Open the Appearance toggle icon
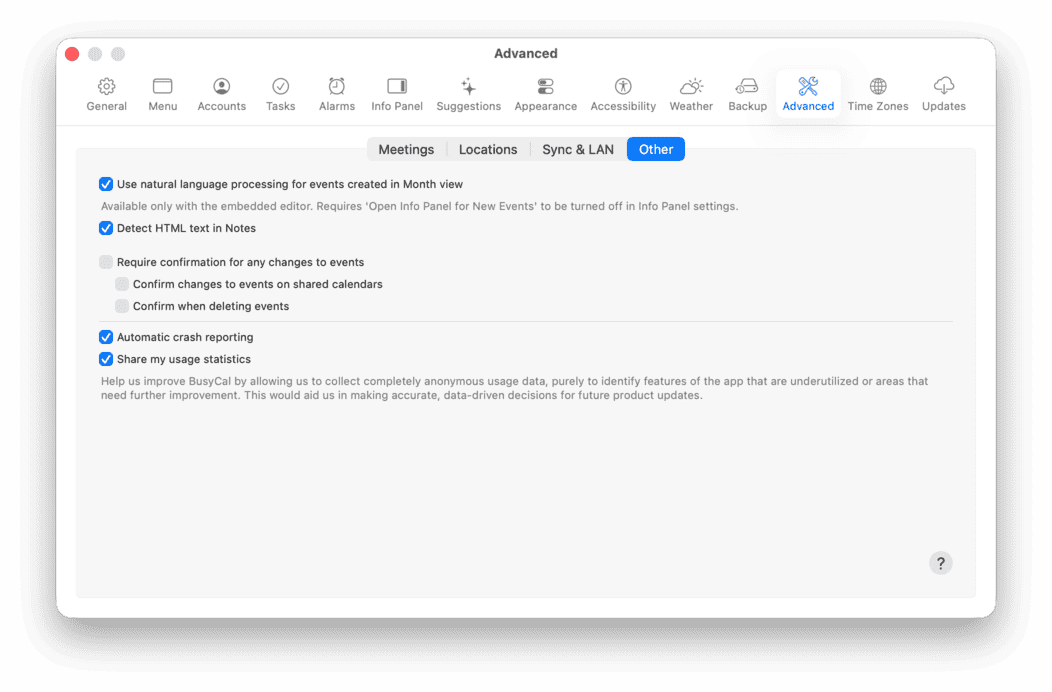The height and width of the screenshot is (692, 1052). coord(545,87)
